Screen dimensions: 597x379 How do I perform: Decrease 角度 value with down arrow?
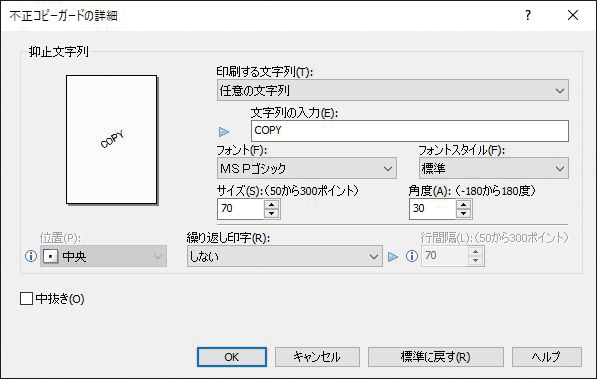coord(463,213)
